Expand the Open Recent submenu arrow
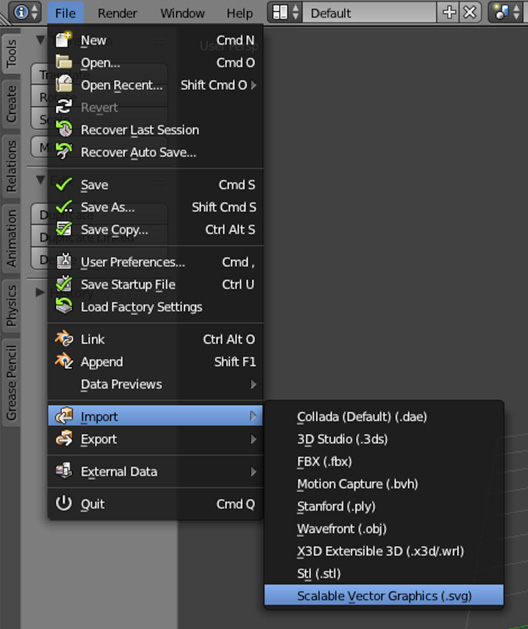The height and width of the screenshot is (629, 528). tap(254, 85)
